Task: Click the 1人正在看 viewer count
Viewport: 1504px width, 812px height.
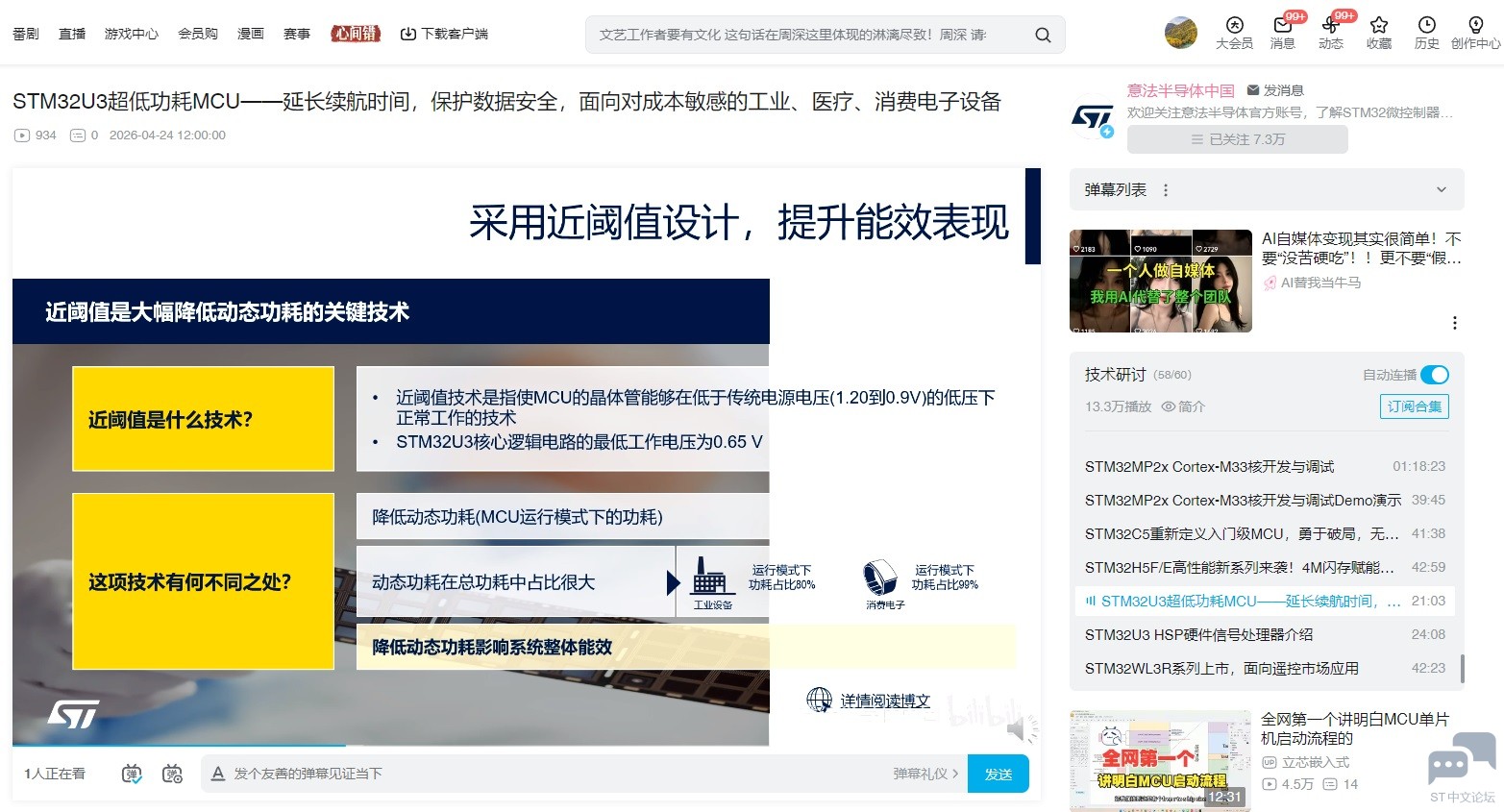Action: coord(55,774)
